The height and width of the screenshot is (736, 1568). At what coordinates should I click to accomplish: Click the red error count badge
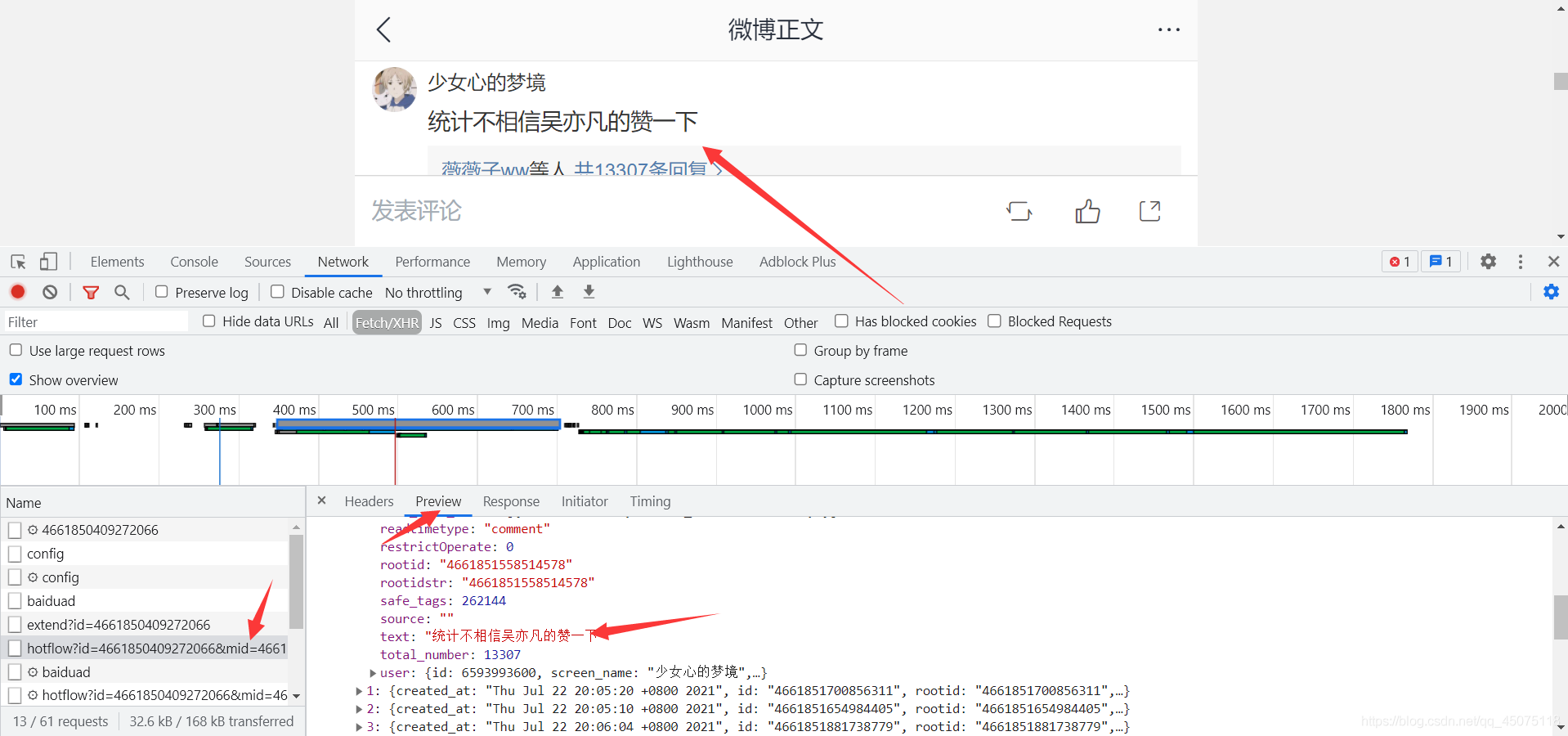click(1400, 262)
